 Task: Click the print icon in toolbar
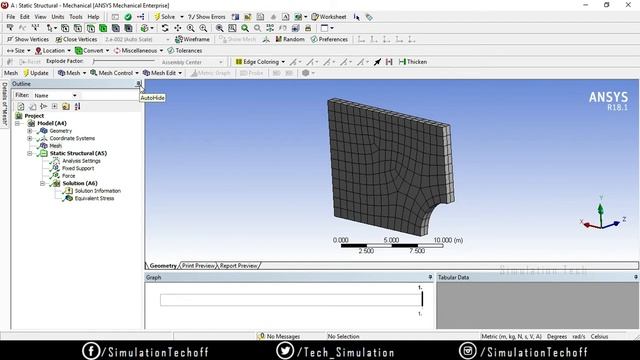click(x=308, y=28)
